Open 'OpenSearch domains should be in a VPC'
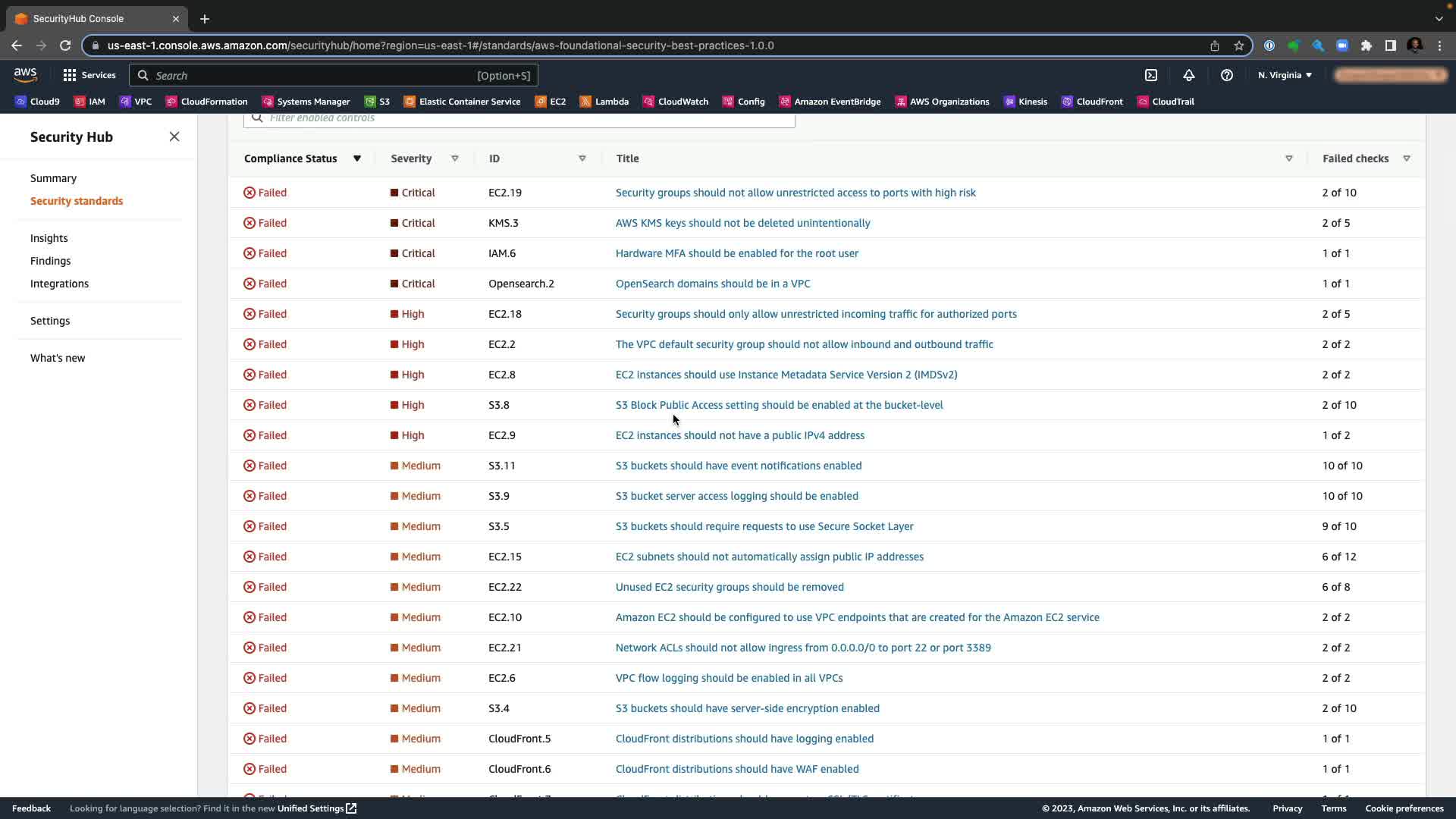Viewport: 1456px width, 819px height. 712,284
